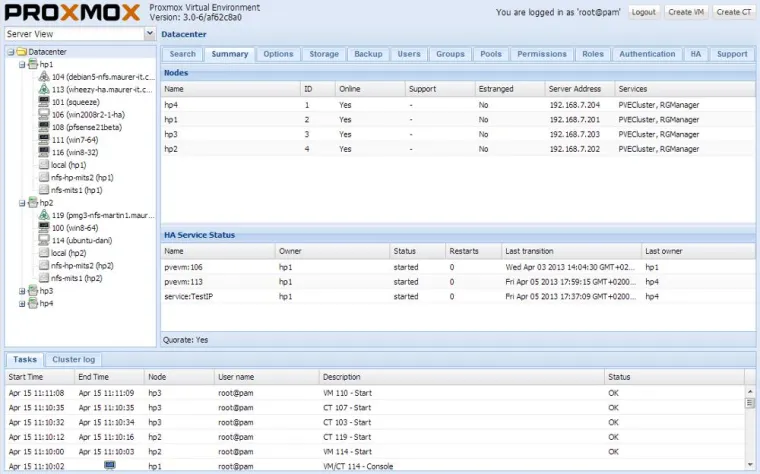Screen dimensions: 760x474
Task: Switch to the Storage tab
Action: point(323,54)
